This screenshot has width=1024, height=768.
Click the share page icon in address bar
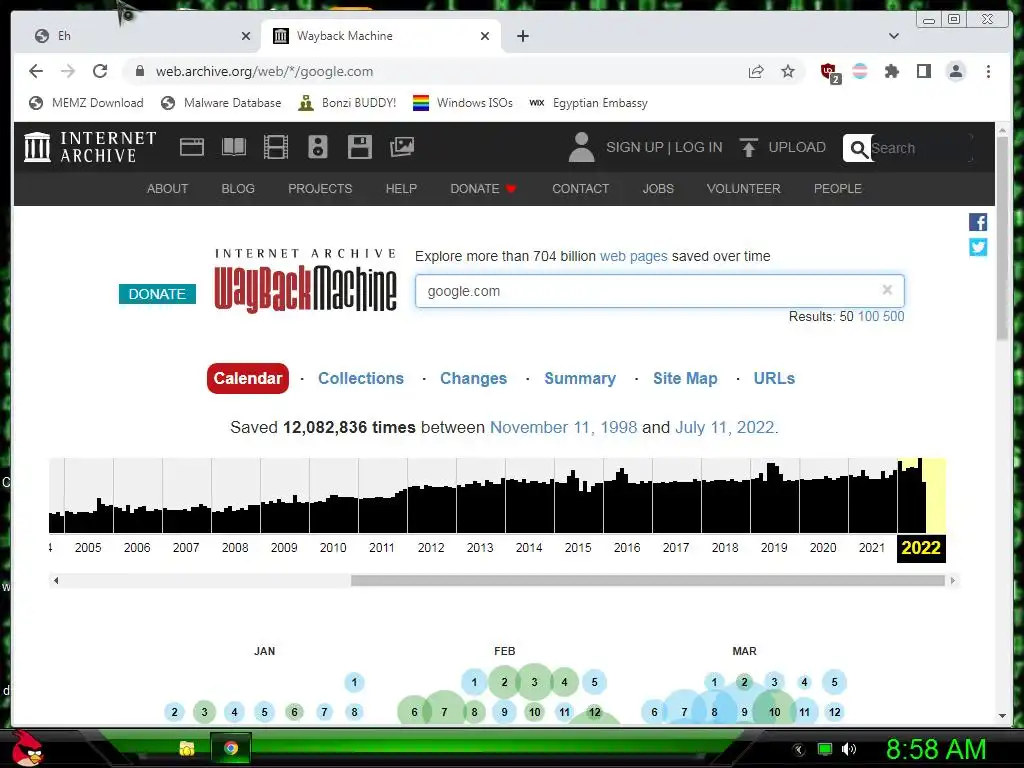coord(756,71)
